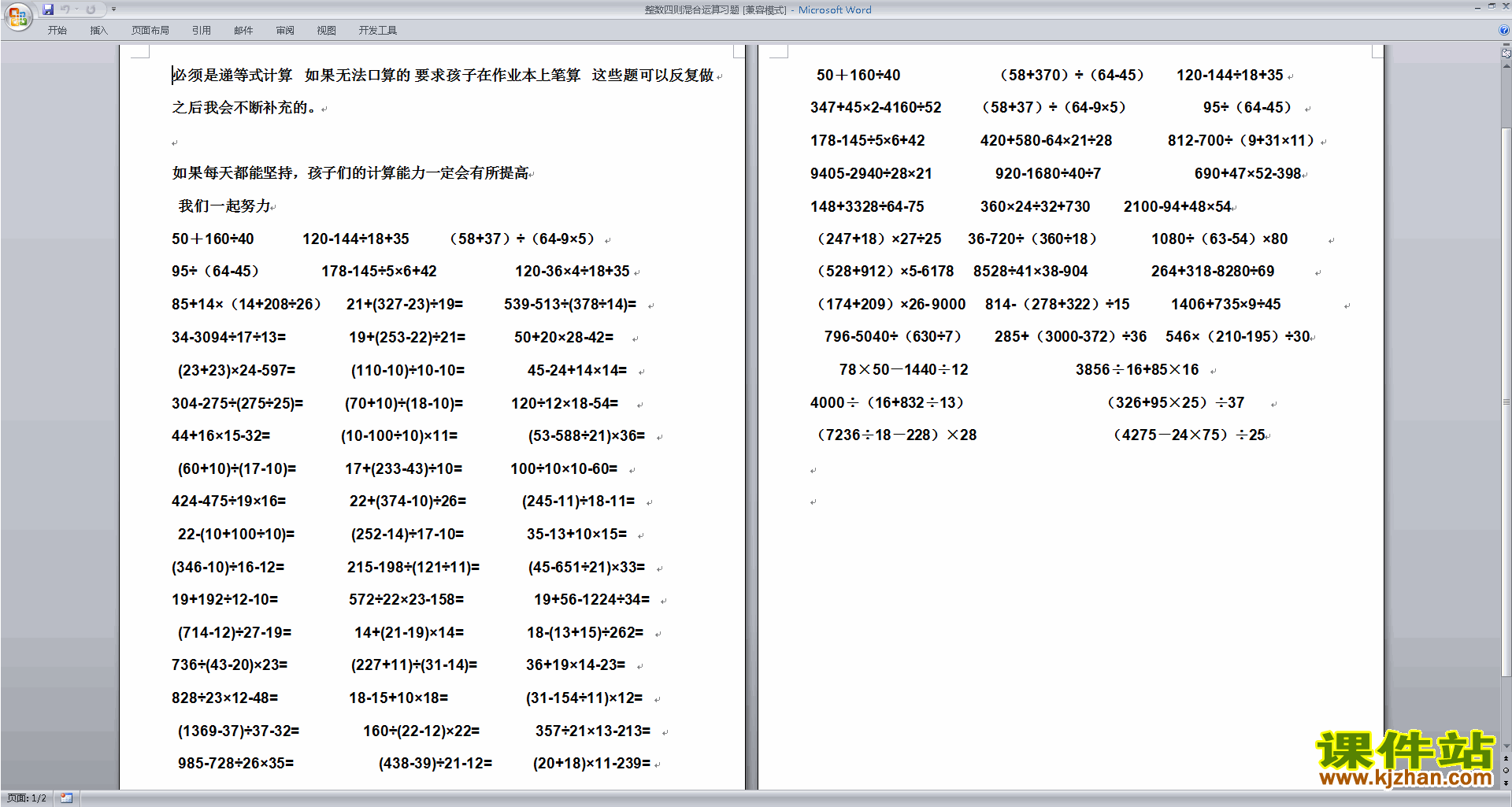Click the problem (110-10)÷10-10=
Screen dimensions: 1512x807
(x=408, y=370)
